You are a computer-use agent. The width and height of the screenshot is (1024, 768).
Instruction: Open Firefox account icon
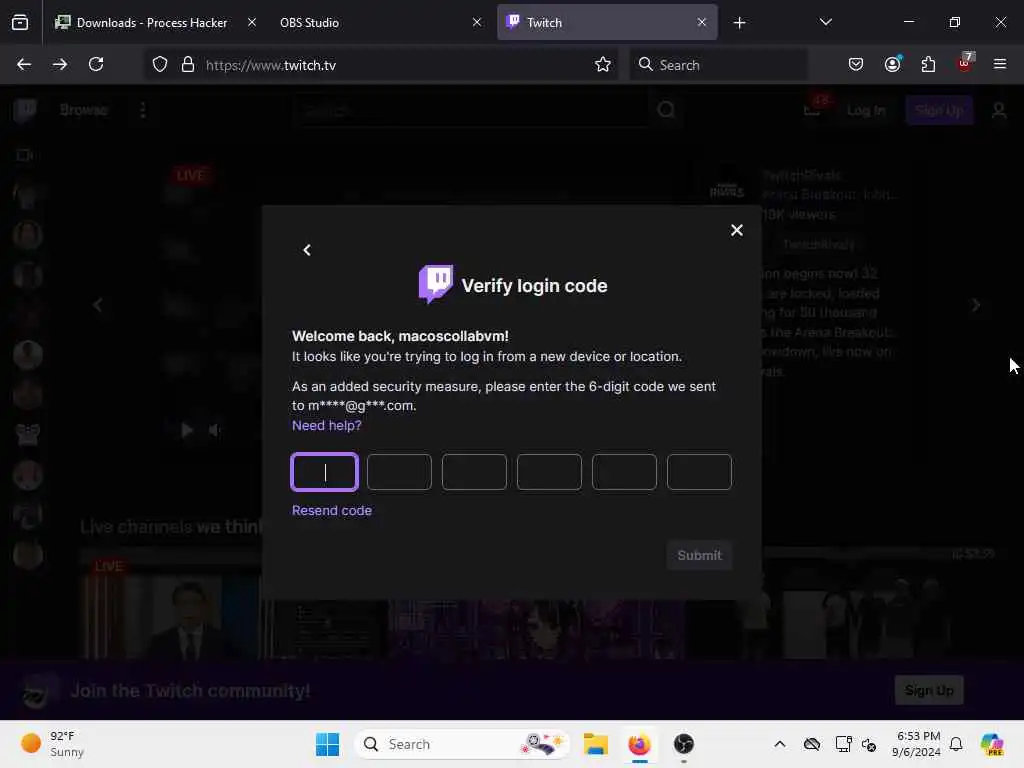pyautogui.click(x=892, y=64)
